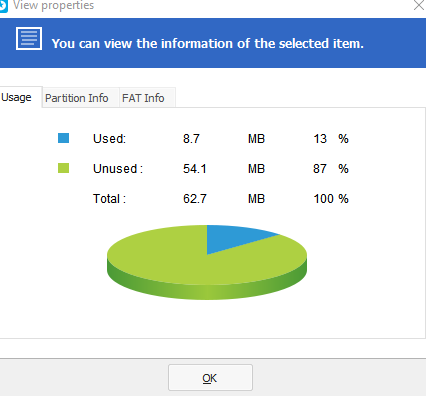The height and width of the screenshot is (396, 426).
Task: Click the 87 % unused percentage
Action: pyautogui.click(x=331, y=169)
